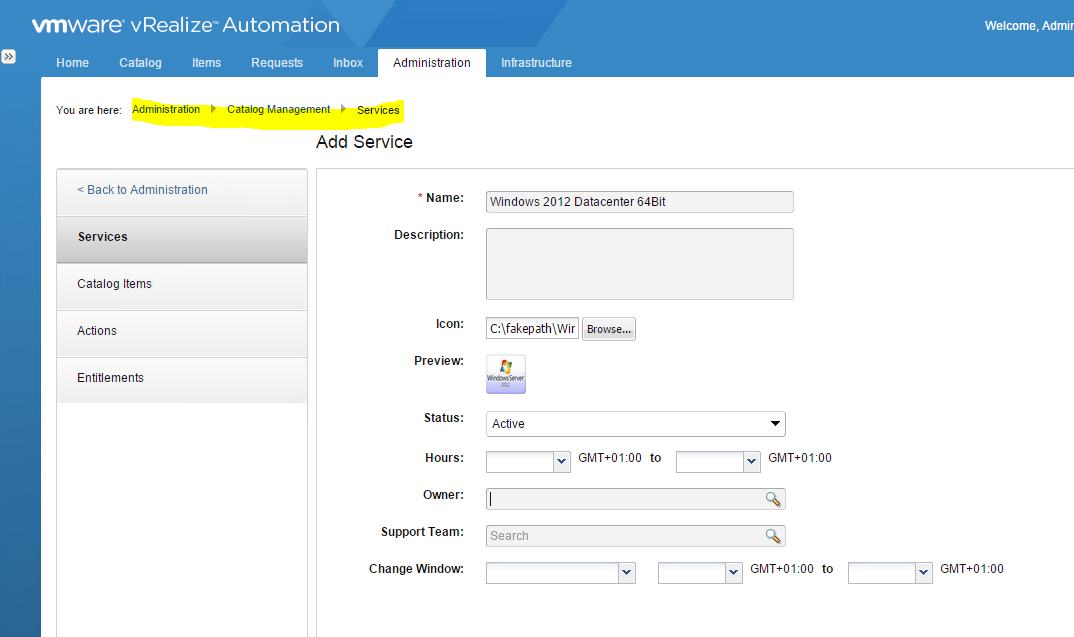The image size is (1074, 637).
Task: Switch to the Home tab
Action: coord(73,63)
